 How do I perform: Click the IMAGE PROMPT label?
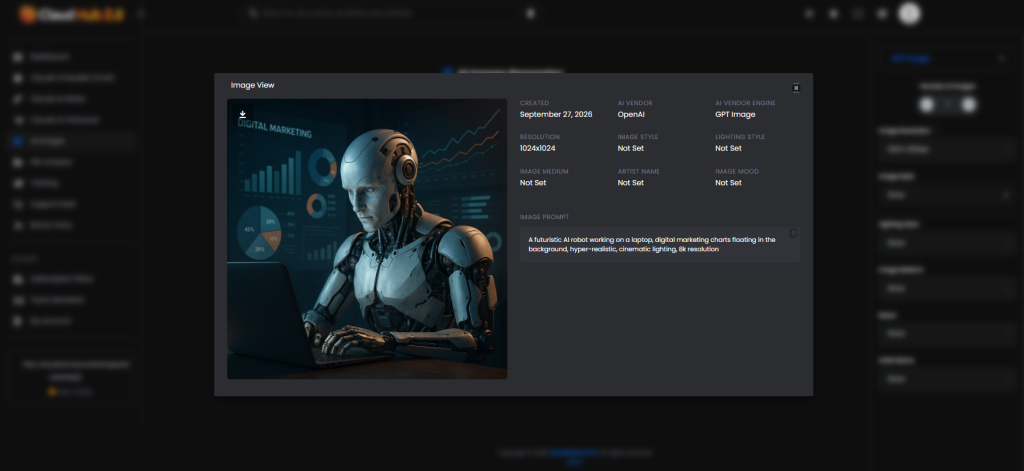544,217
